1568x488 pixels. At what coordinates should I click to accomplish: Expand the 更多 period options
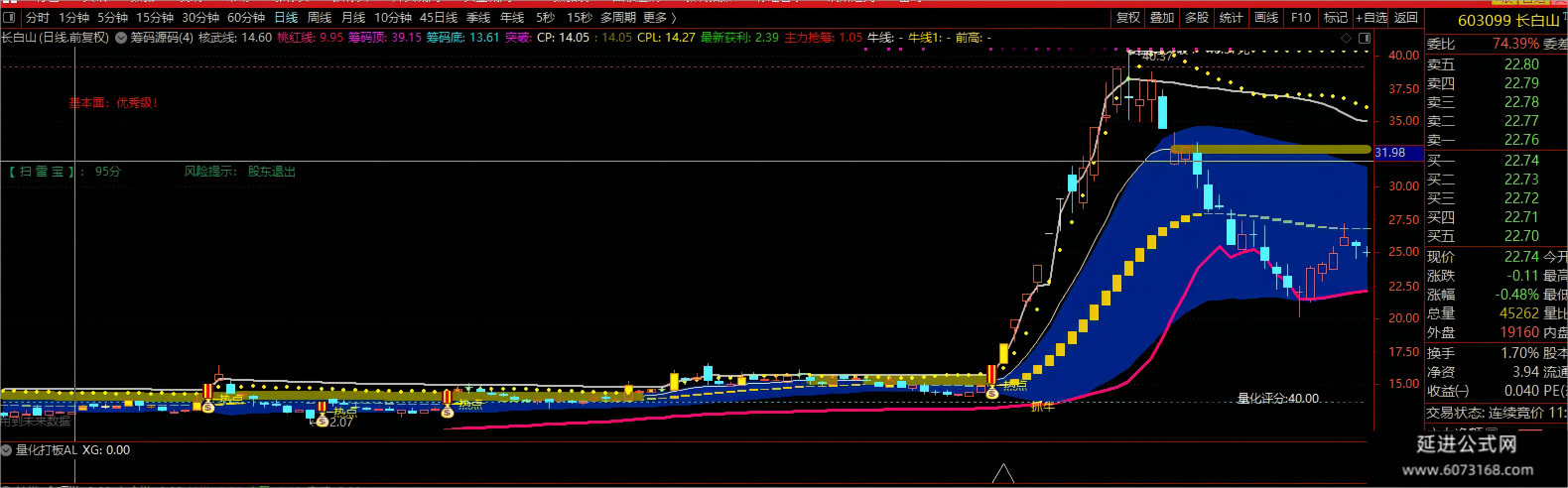point(660,18)
